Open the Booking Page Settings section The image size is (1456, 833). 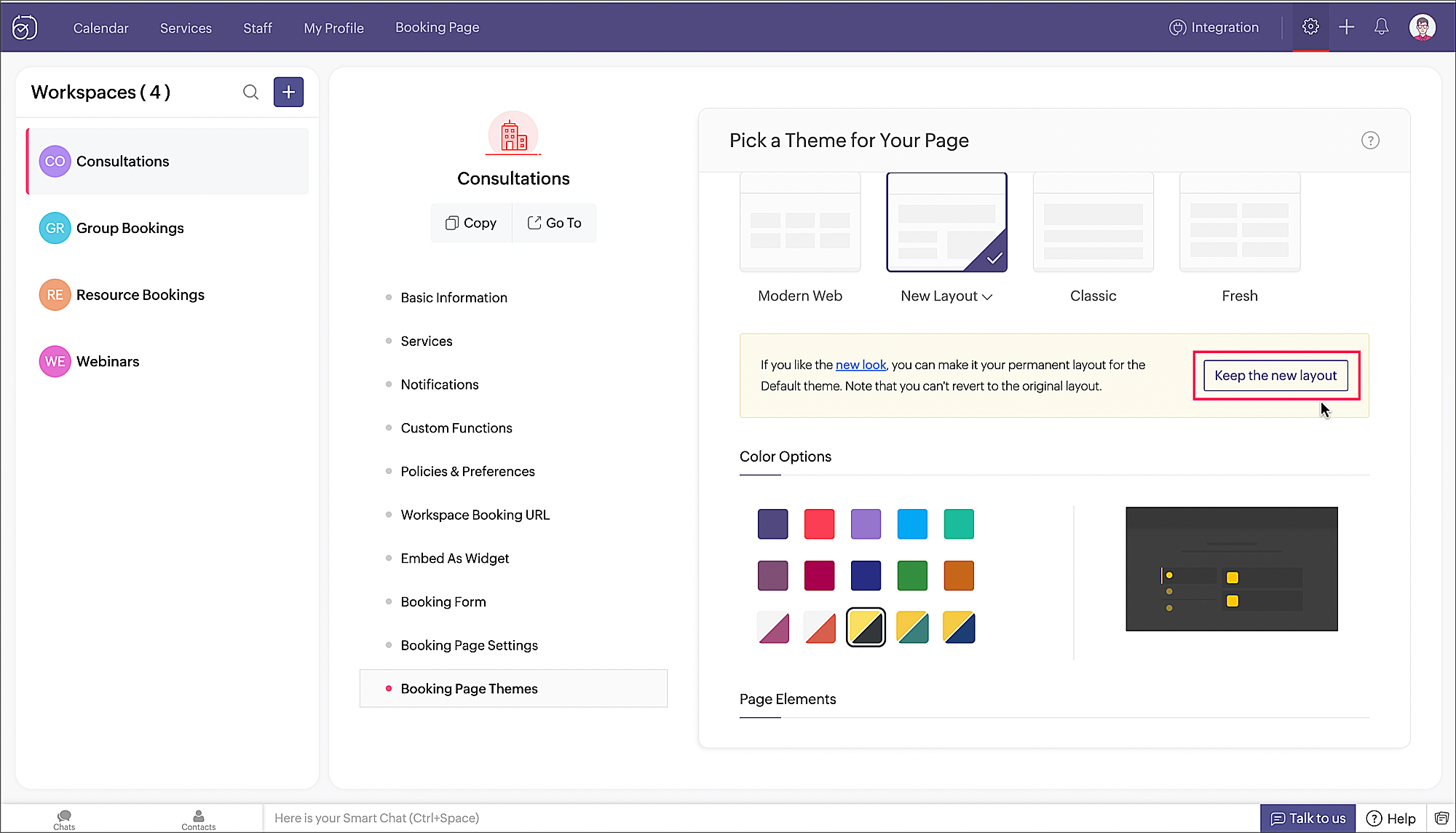pyautogui.click(x=469, y=645)
